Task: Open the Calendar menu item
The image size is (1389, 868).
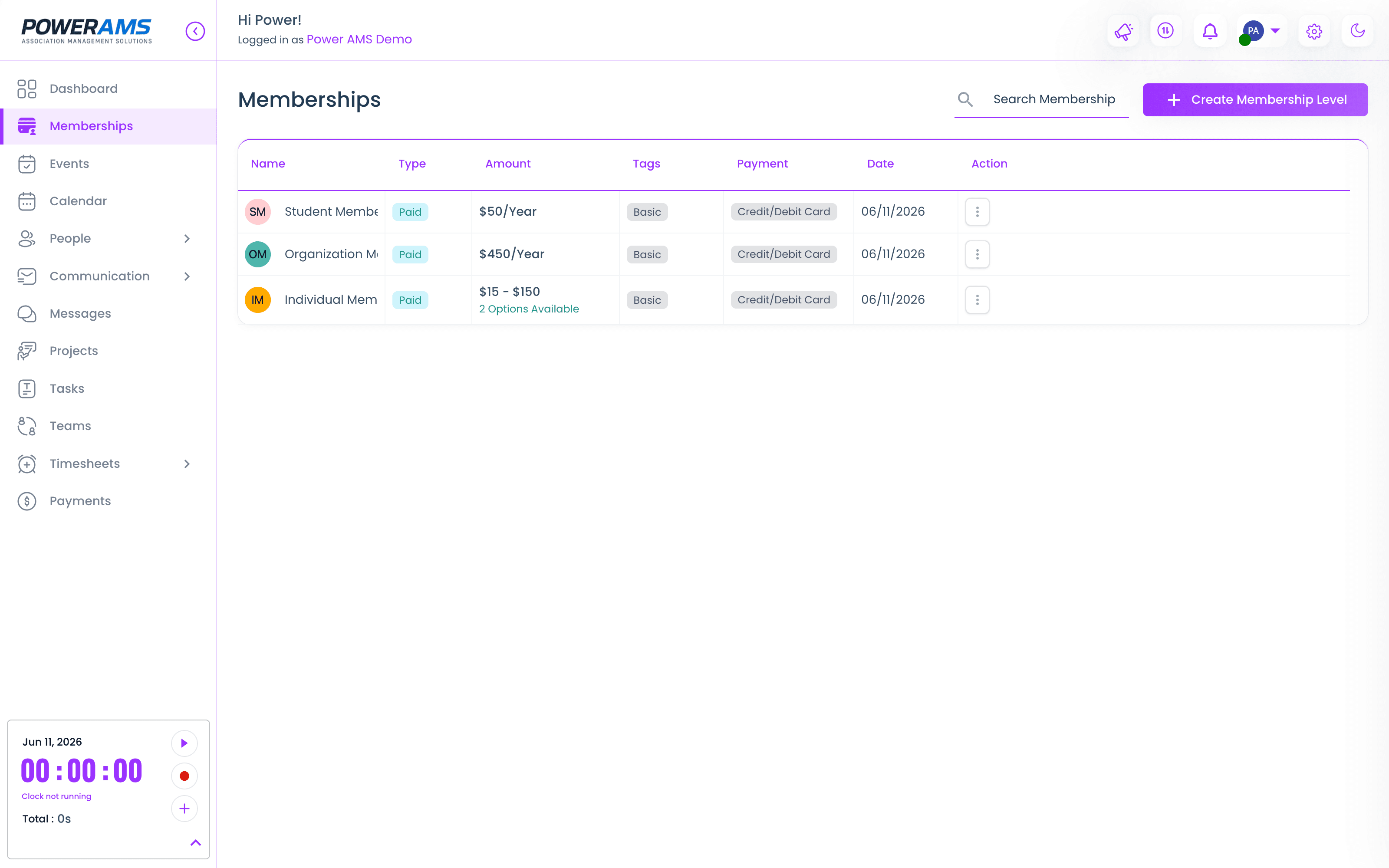Action: [x=109, y=201]
